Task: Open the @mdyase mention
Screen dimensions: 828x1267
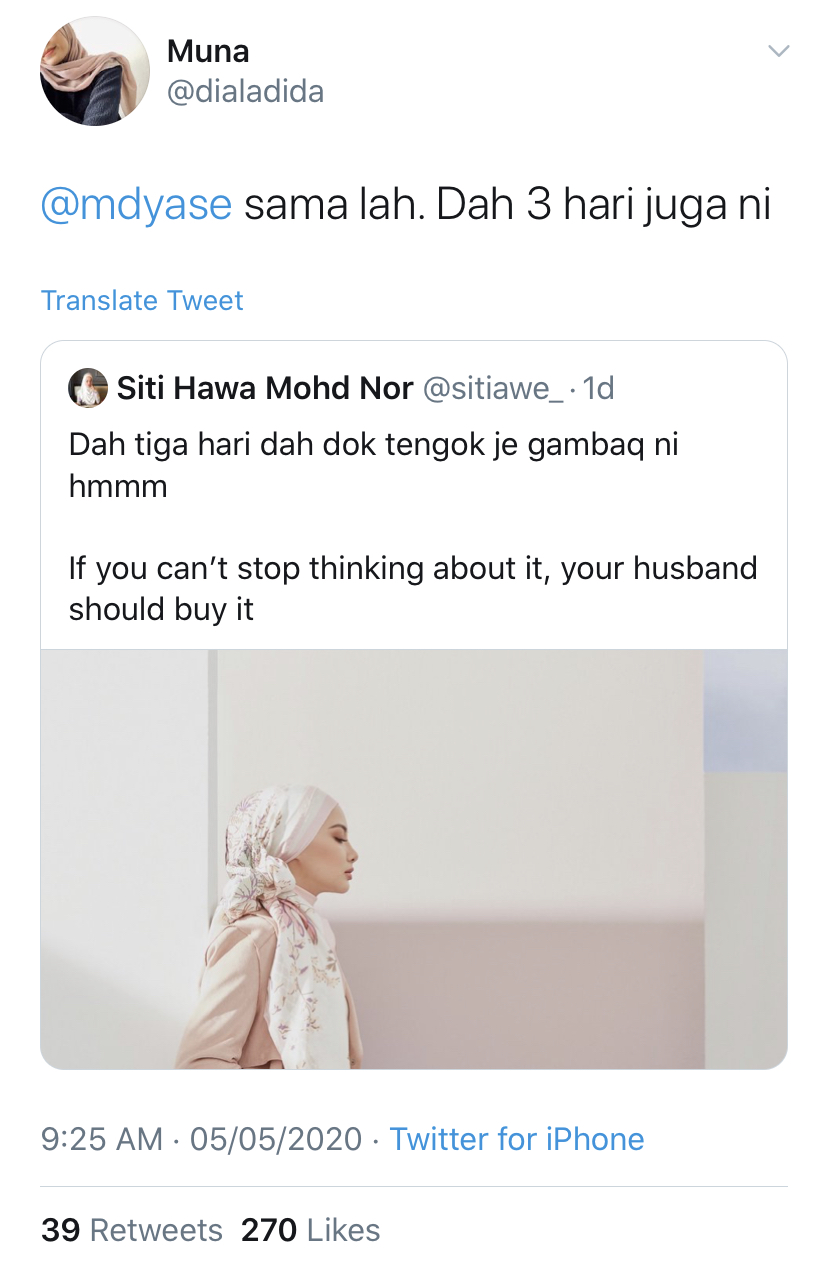Action: point(136,204)
